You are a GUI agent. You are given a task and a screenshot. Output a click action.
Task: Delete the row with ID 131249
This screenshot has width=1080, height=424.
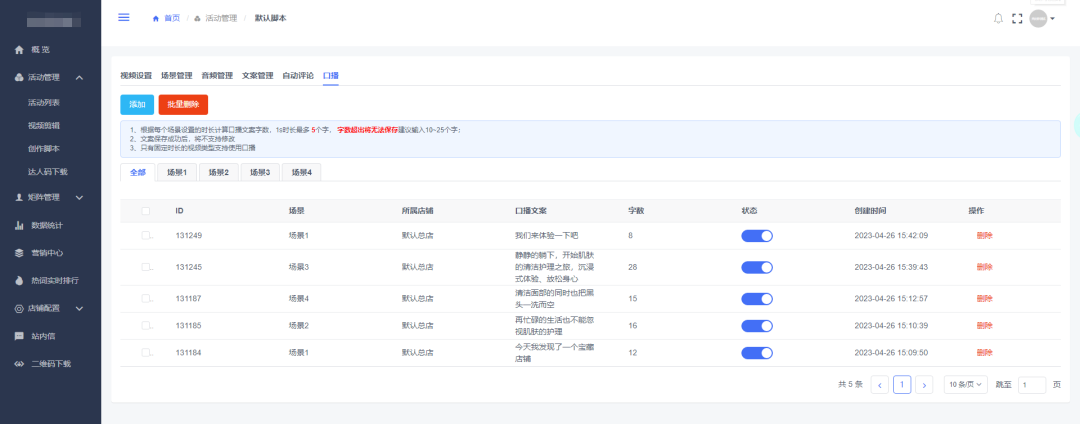click(984, 235)
